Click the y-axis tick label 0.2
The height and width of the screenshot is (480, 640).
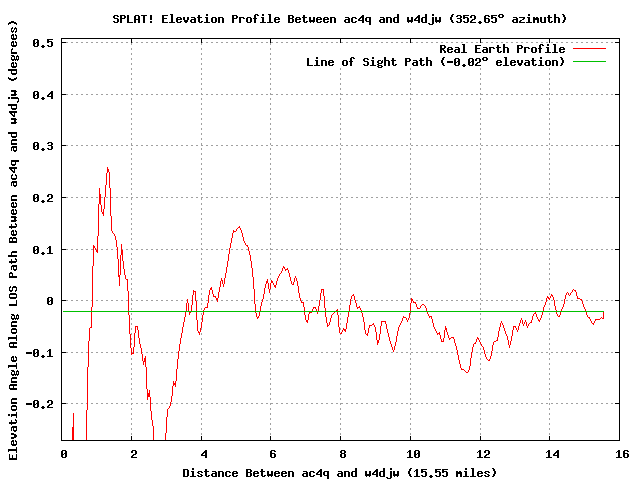(x=43, y=198)
